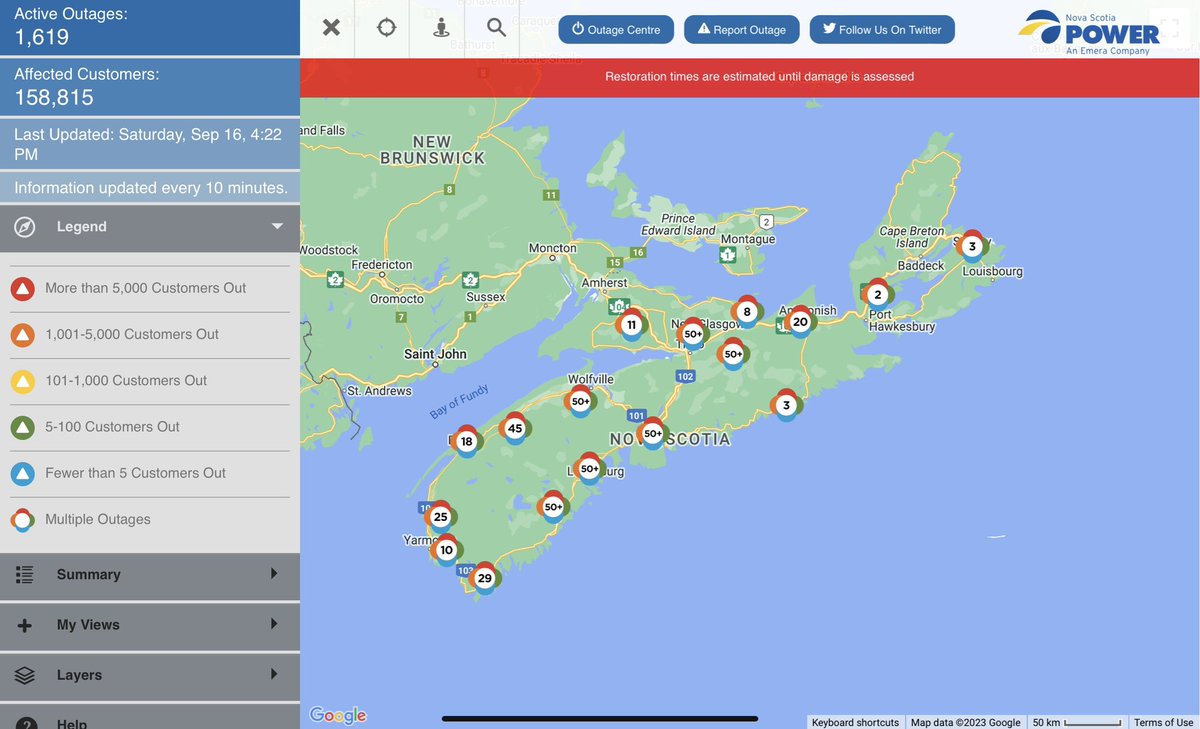Screen dimensions: 1200x729
Task: Click yellow 101-1,000 Customers Out icon
Action: (22, 381)
